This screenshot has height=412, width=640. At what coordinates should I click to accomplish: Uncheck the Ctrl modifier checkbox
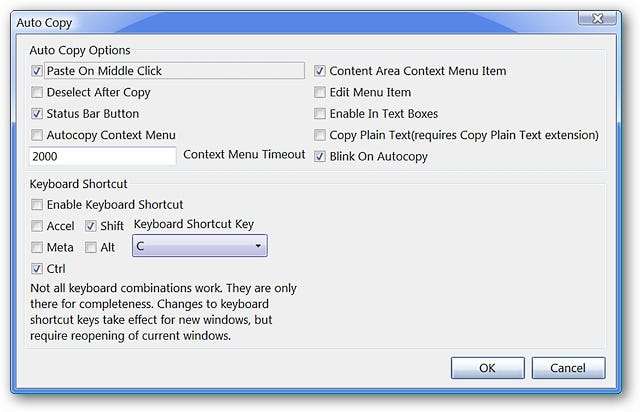(38, 268)
